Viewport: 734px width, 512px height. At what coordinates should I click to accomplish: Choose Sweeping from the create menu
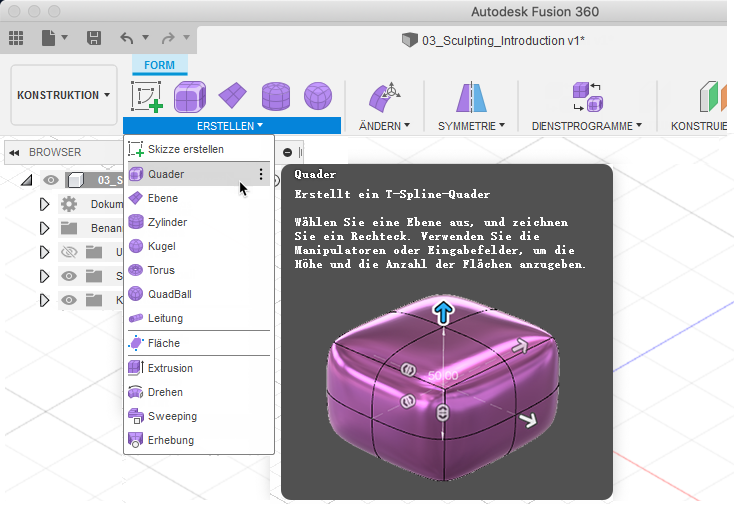coord(199,416)
